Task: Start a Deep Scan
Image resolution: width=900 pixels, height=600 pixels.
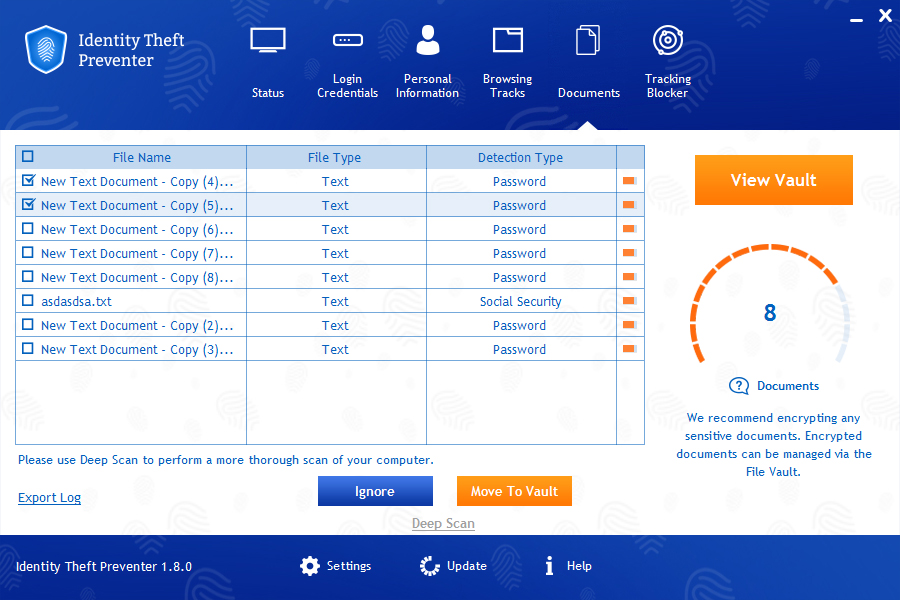Action: (443, 523)
